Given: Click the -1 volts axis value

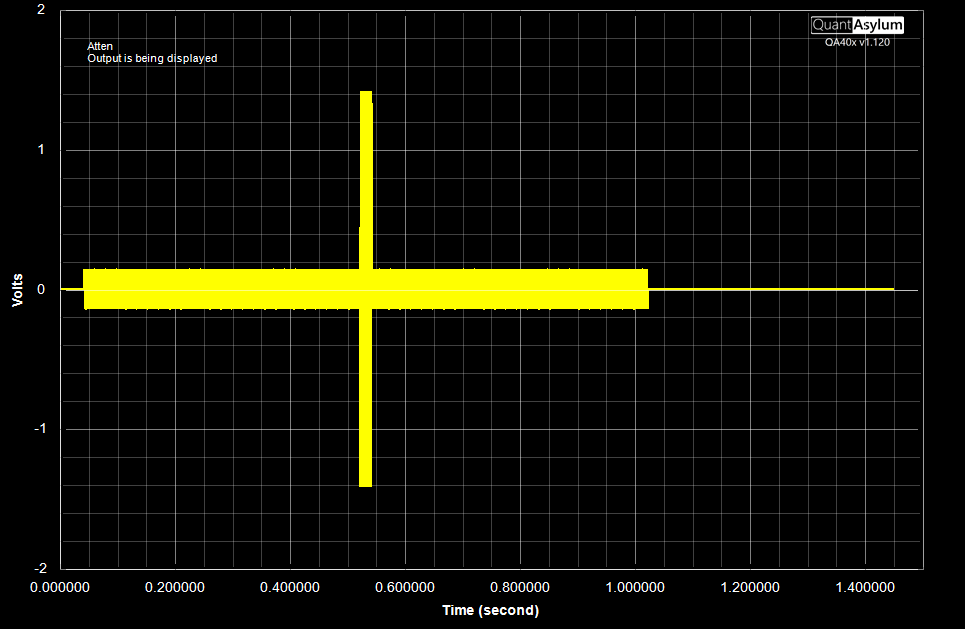Looking at the screenshot, I should (39, 428).
